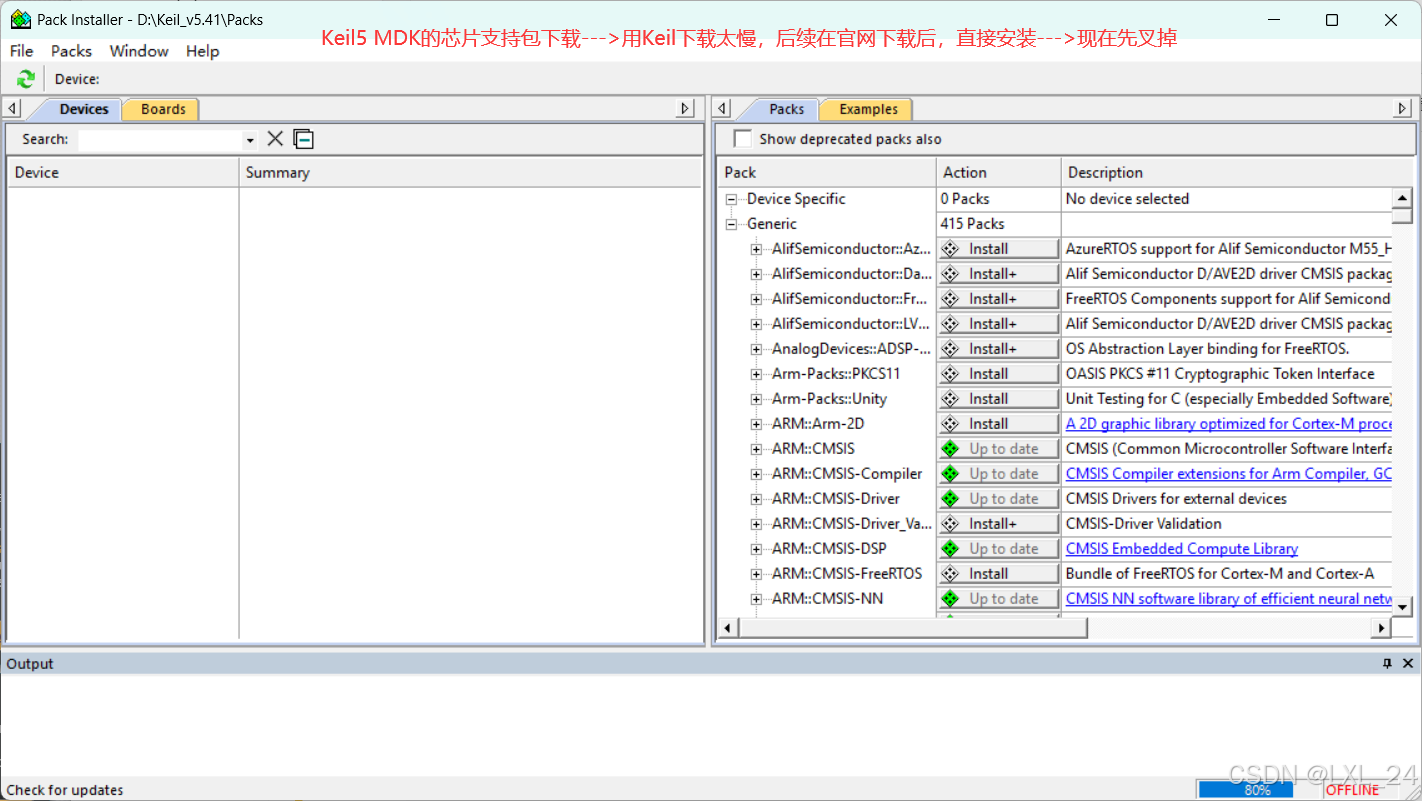Click Install+ for AlifSemiconductor::LV pack
The height and width of the screenshot is (801, 1422).
998,324
